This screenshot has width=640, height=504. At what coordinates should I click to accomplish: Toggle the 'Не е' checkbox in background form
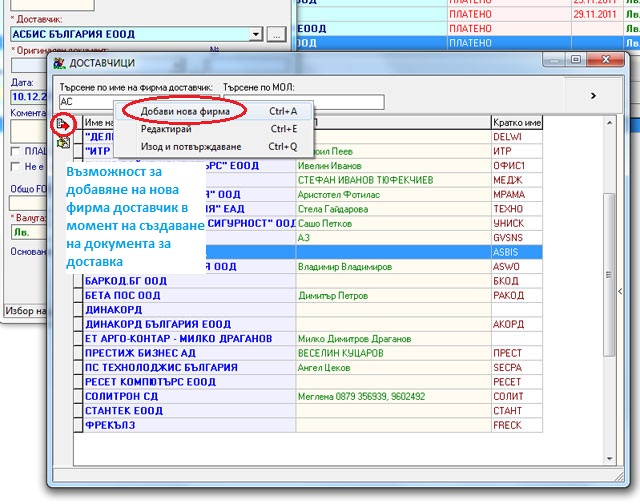coord(16,167)
